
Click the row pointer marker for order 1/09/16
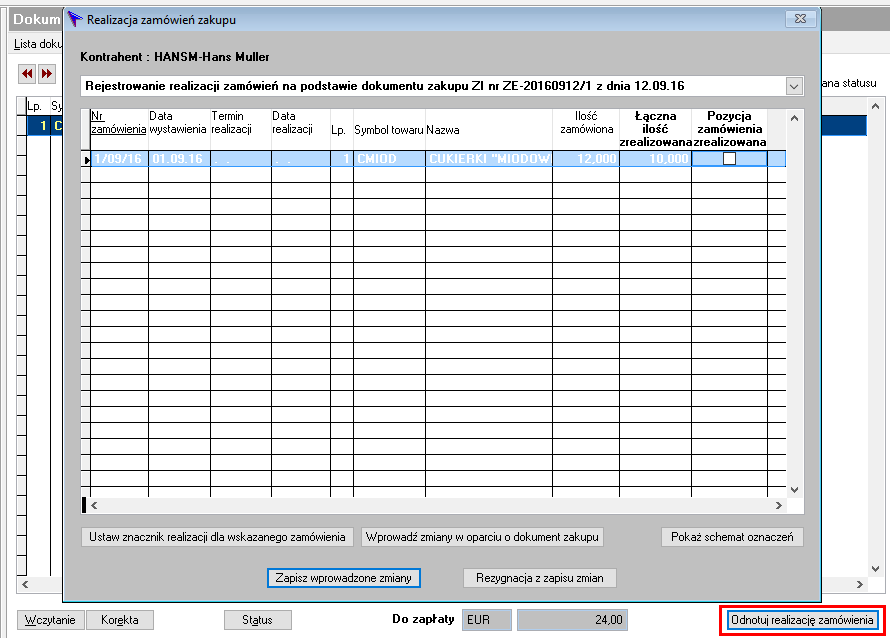pos(86,160)
